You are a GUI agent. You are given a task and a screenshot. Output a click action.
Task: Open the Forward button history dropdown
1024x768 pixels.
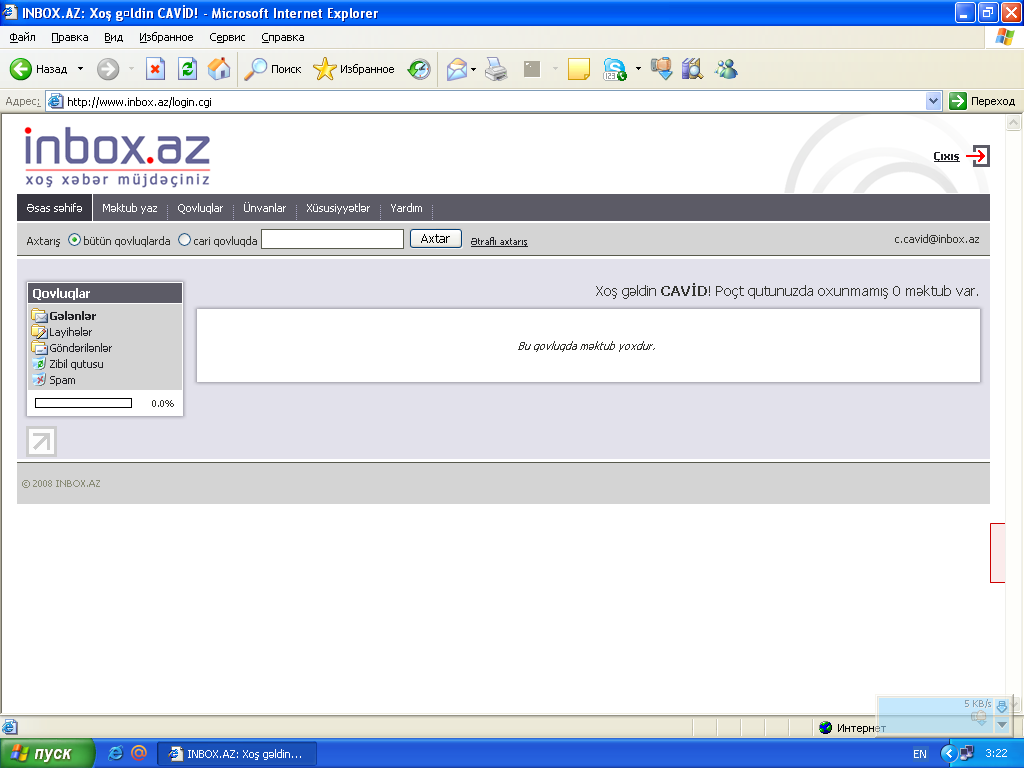click(x=131, y=69)
